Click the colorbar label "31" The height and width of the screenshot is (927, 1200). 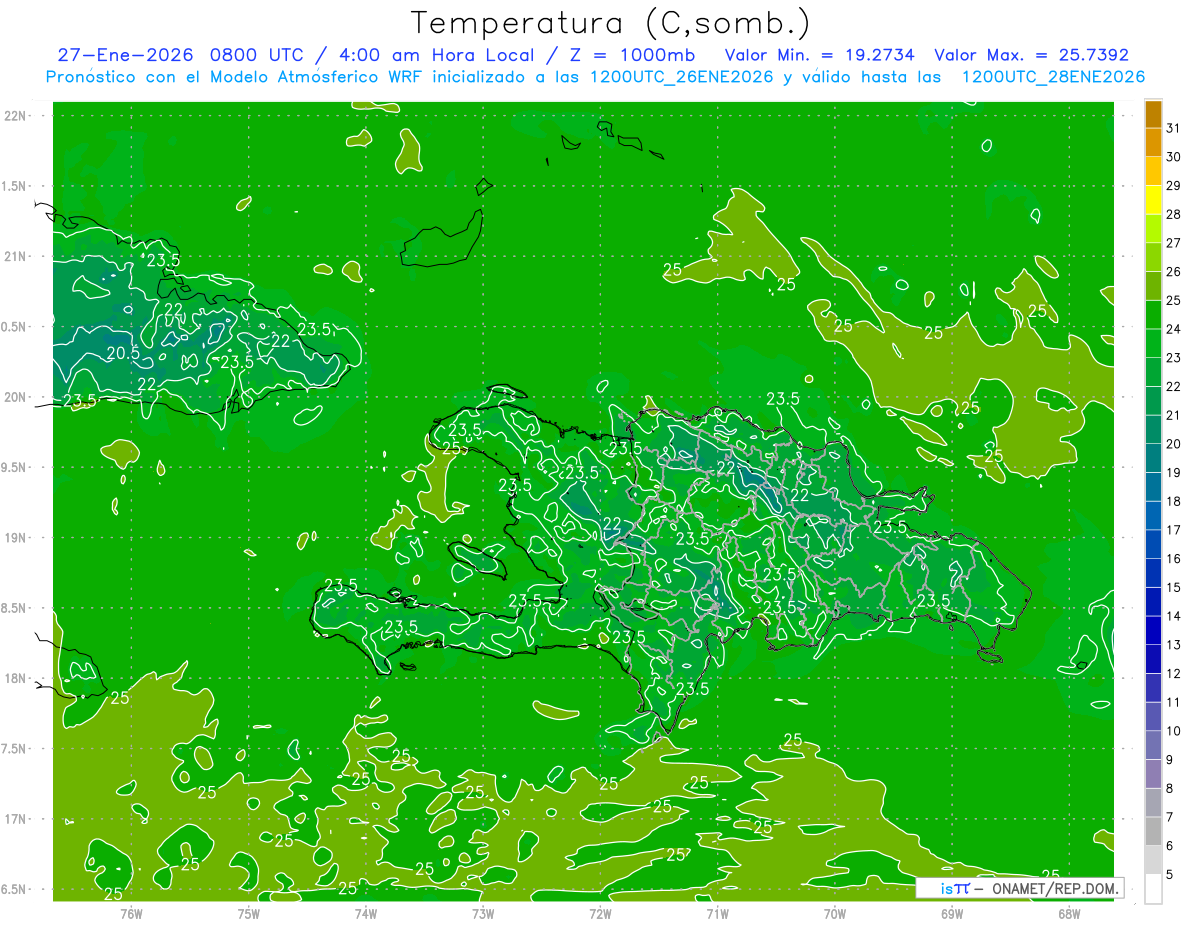1174,128
